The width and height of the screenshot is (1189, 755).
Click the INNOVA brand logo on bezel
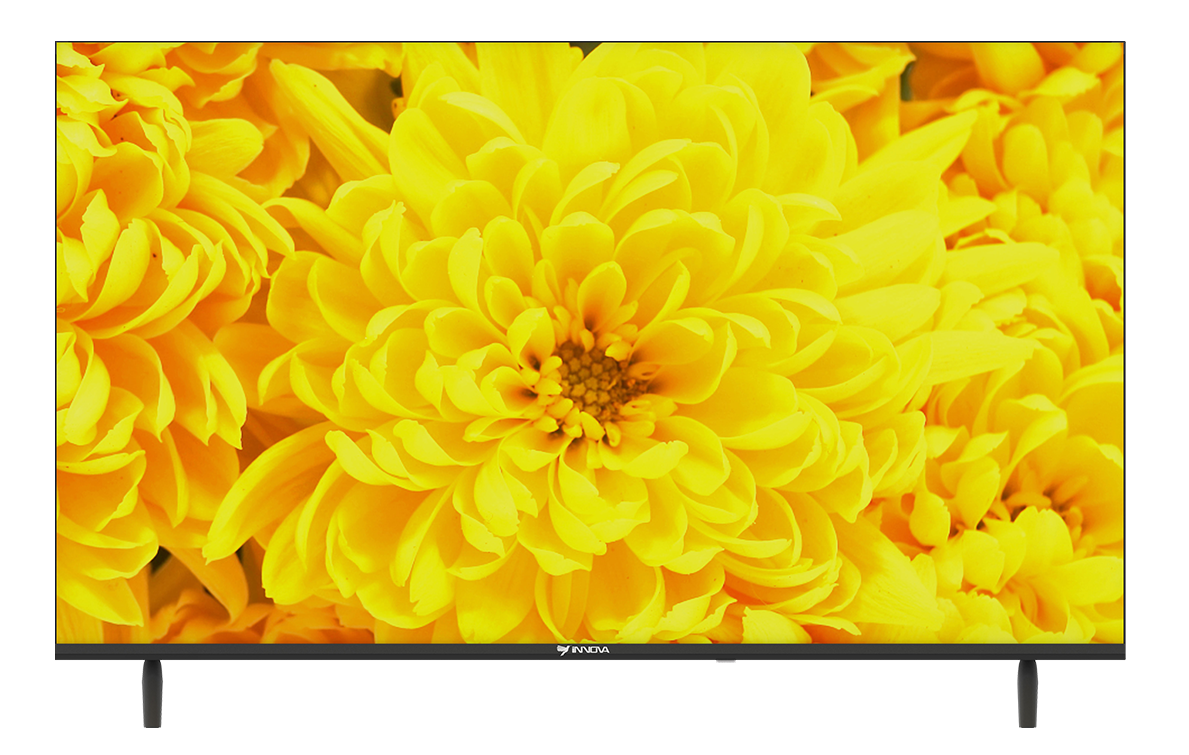coord(582,650)
